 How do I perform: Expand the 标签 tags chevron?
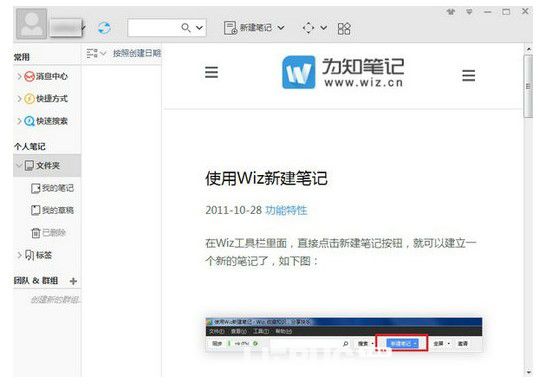pos(19,255)
